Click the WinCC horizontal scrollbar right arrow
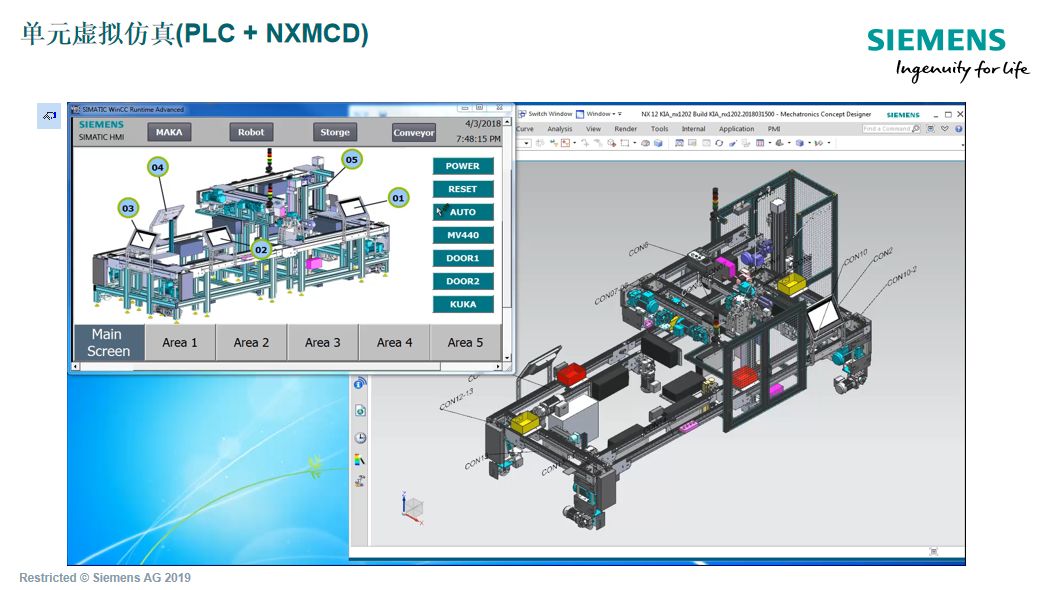Image resolution: width=1052 pixels, height=590 pixels. [x=498, y=366]
